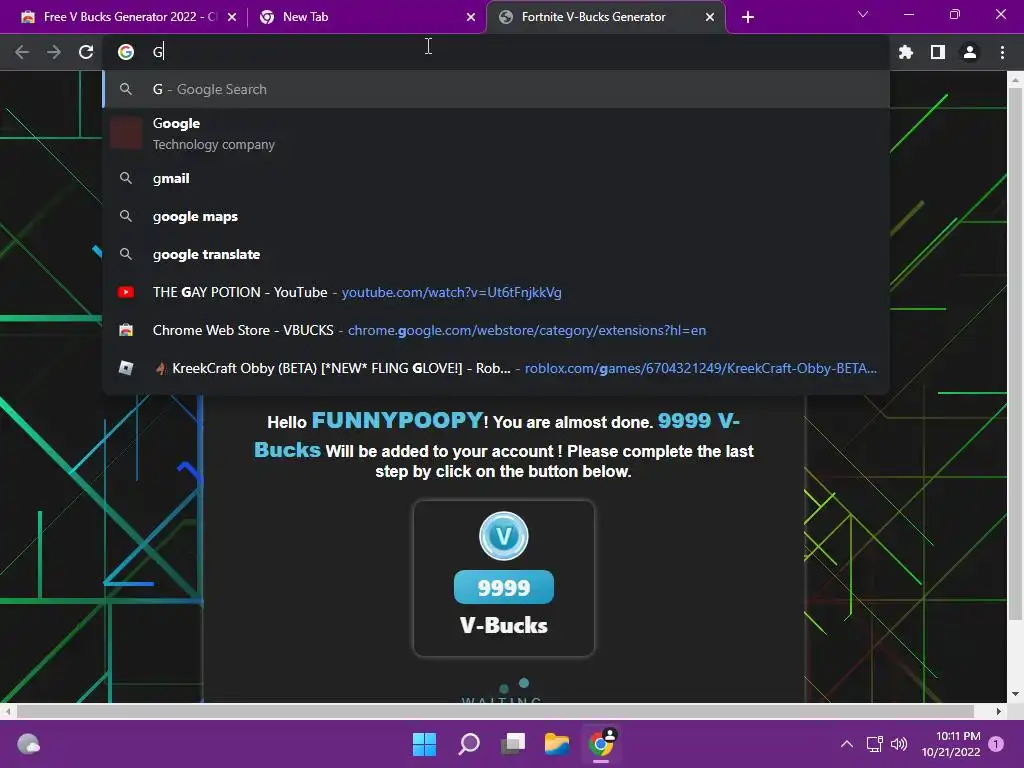Click the scroll right arrow of the page
Screen dimensions: 1024x768
pyautogui.click(x=999, y=711)
